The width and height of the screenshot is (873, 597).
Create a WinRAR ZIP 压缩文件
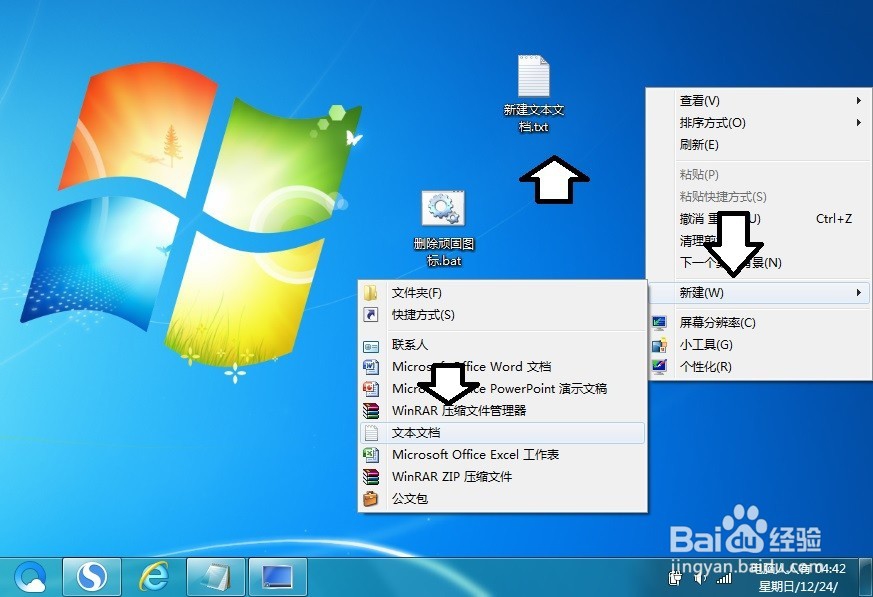(503, 477)
